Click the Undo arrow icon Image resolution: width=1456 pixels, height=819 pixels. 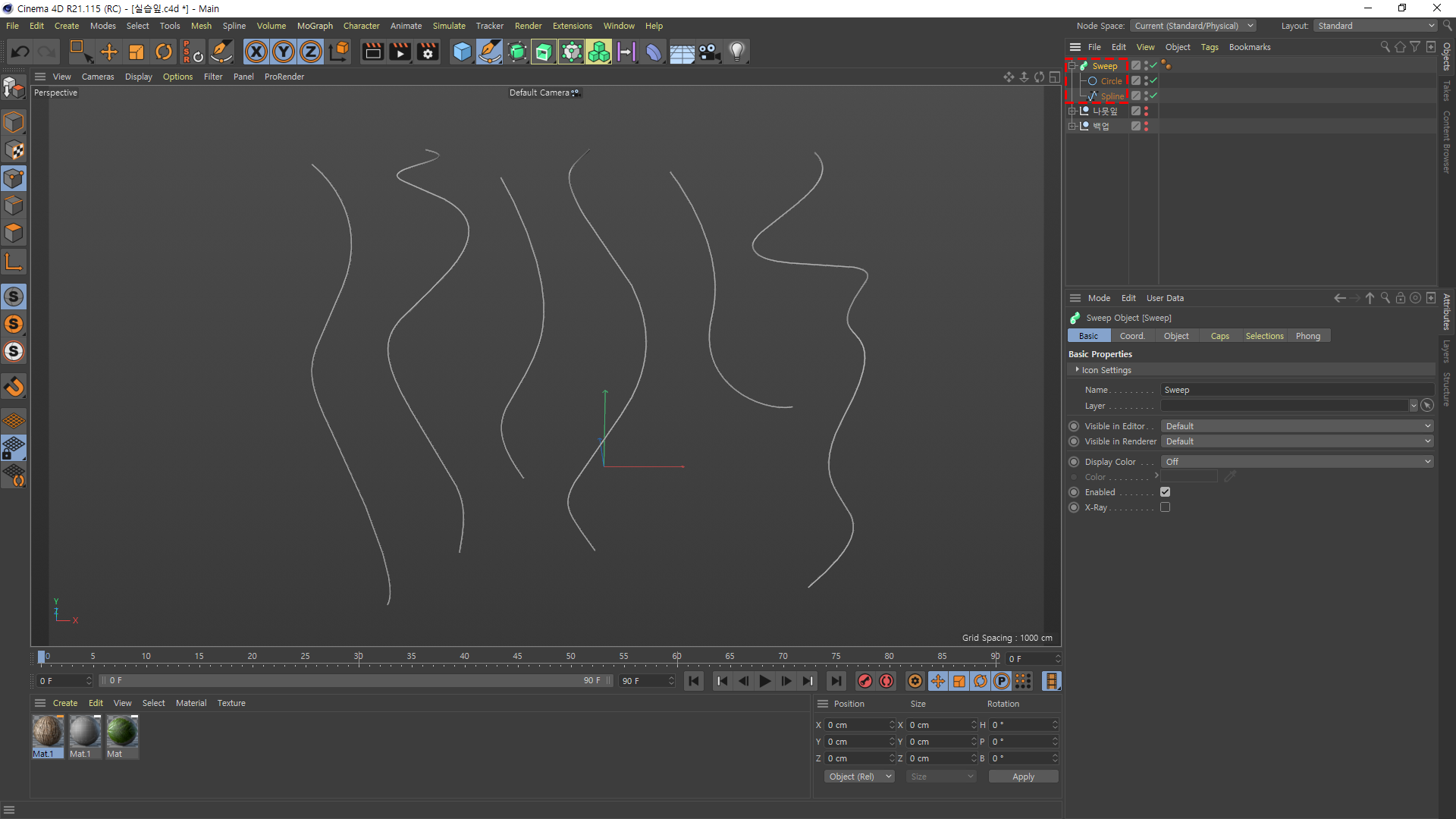pyautogui.click(x=20, y=52)
